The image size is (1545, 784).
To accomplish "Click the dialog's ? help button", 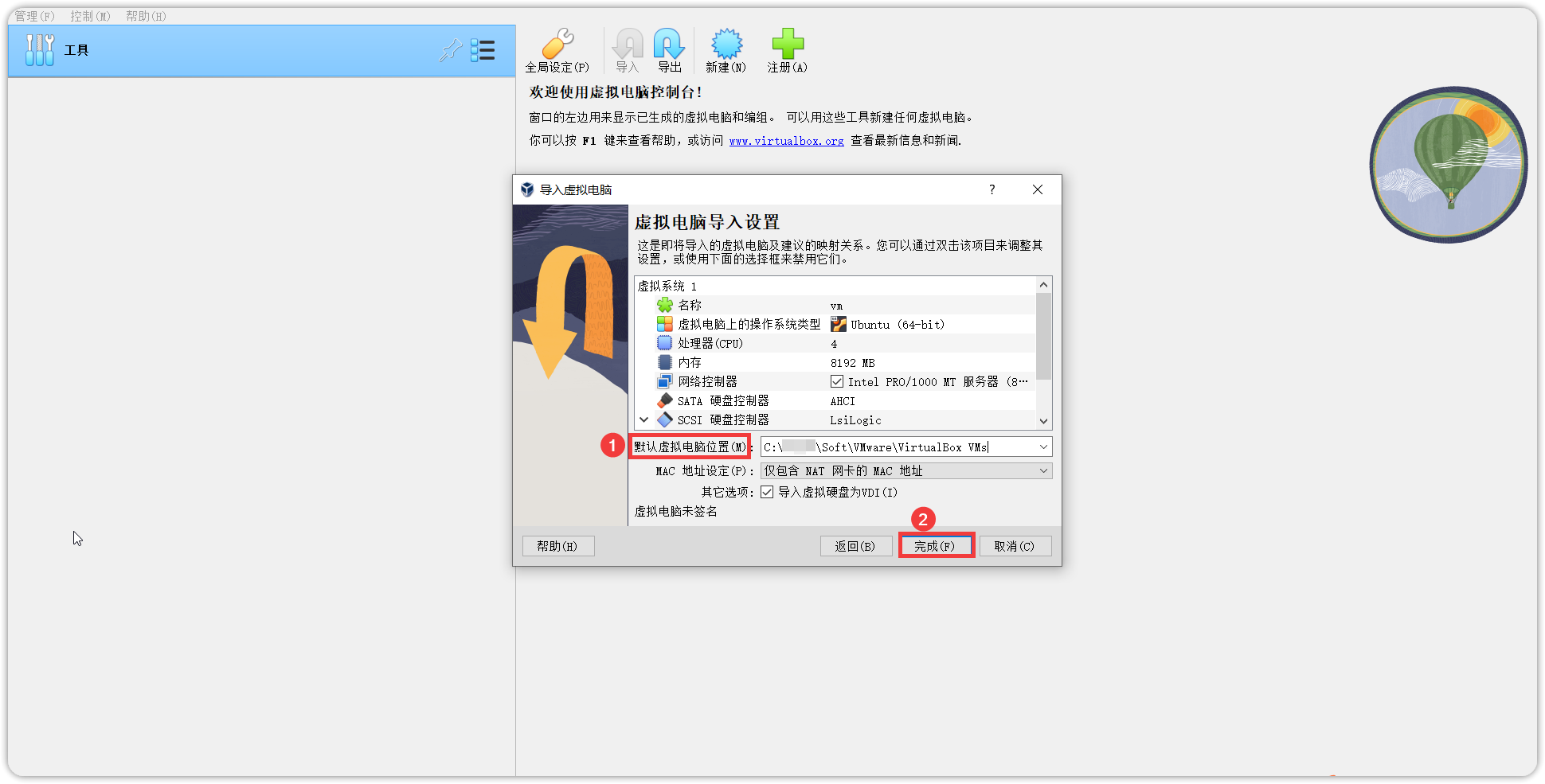I will pos(992,189).
